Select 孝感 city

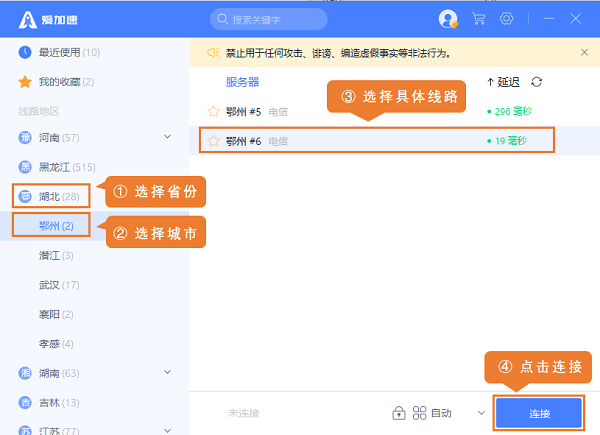pyautogui.click(x=56, y=344)
